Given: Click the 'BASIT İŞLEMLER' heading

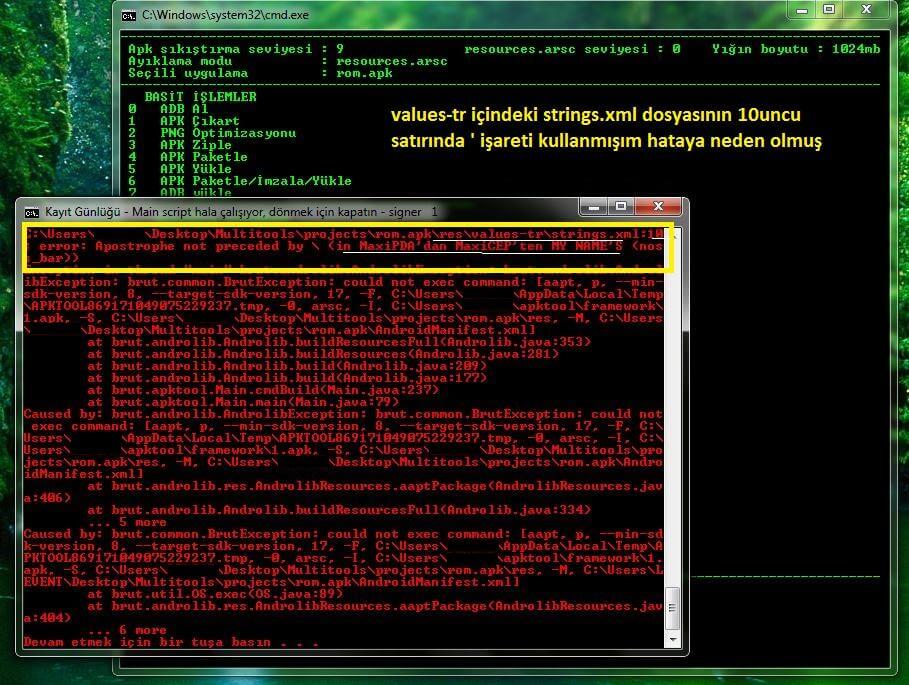Looking at the screenshot, I should (200, 97).
